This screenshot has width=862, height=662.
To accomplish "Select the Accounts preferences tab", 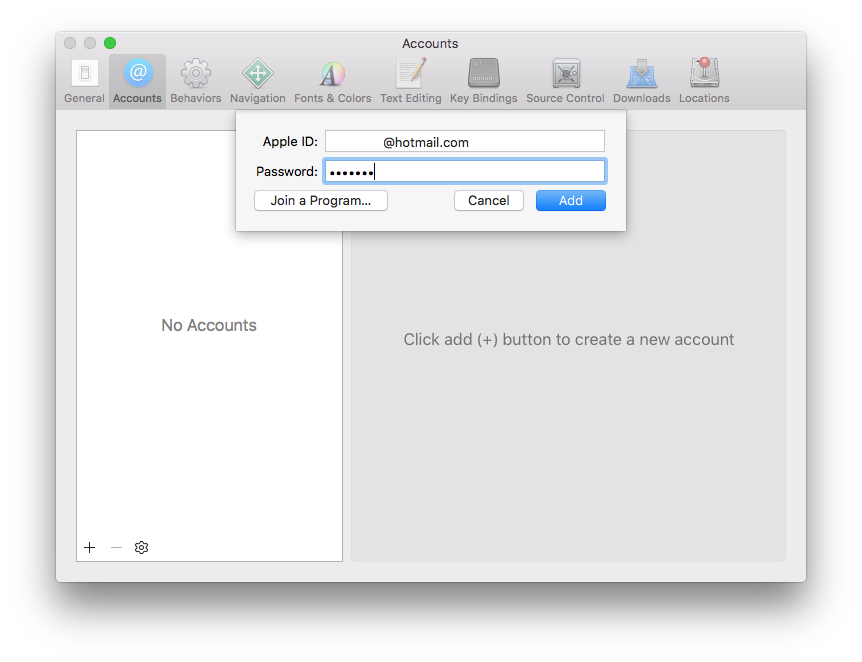I will [137, 81].
